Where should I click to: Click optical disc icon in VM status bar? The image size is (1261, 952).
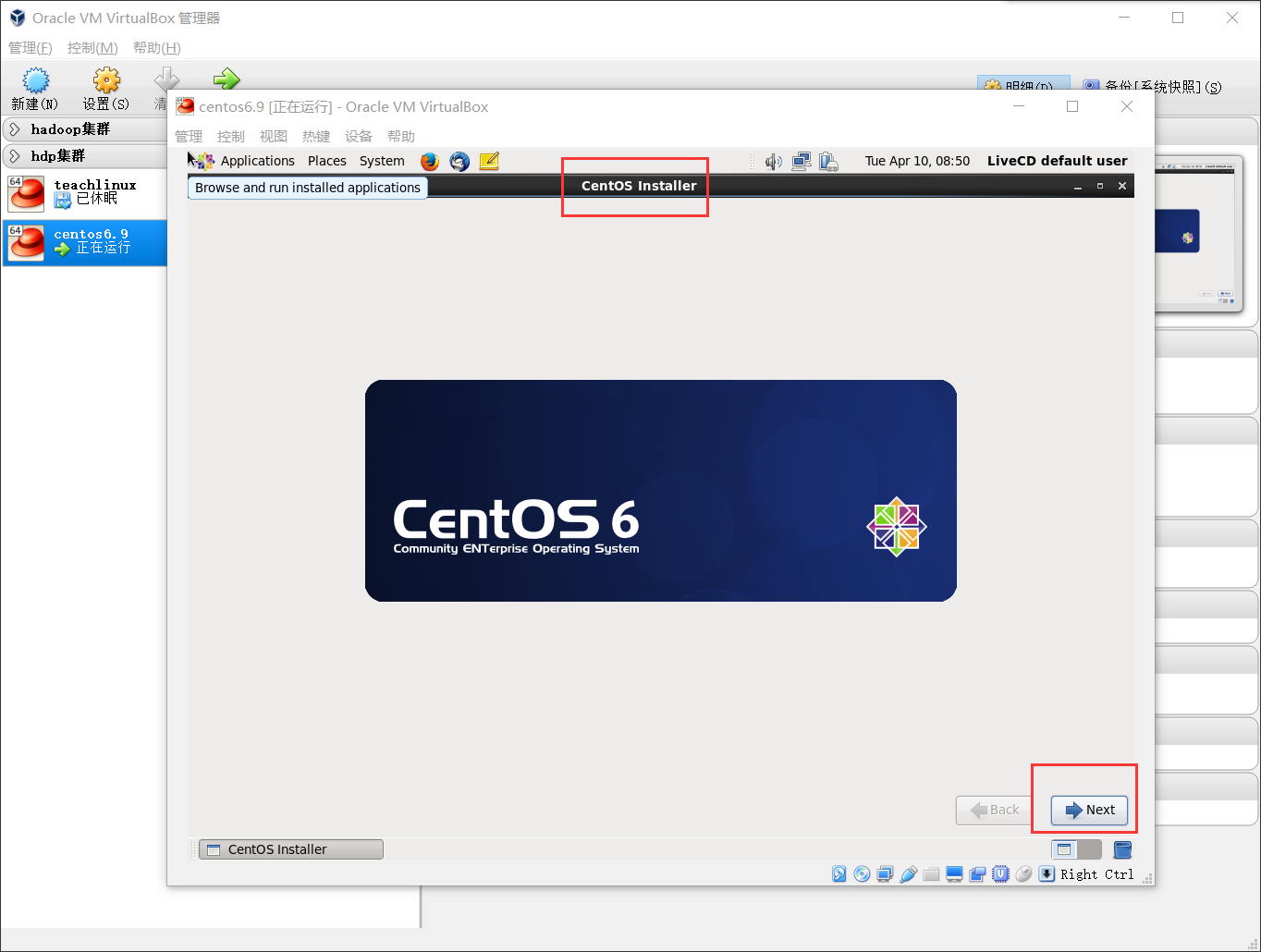click(x=862, y=874)
